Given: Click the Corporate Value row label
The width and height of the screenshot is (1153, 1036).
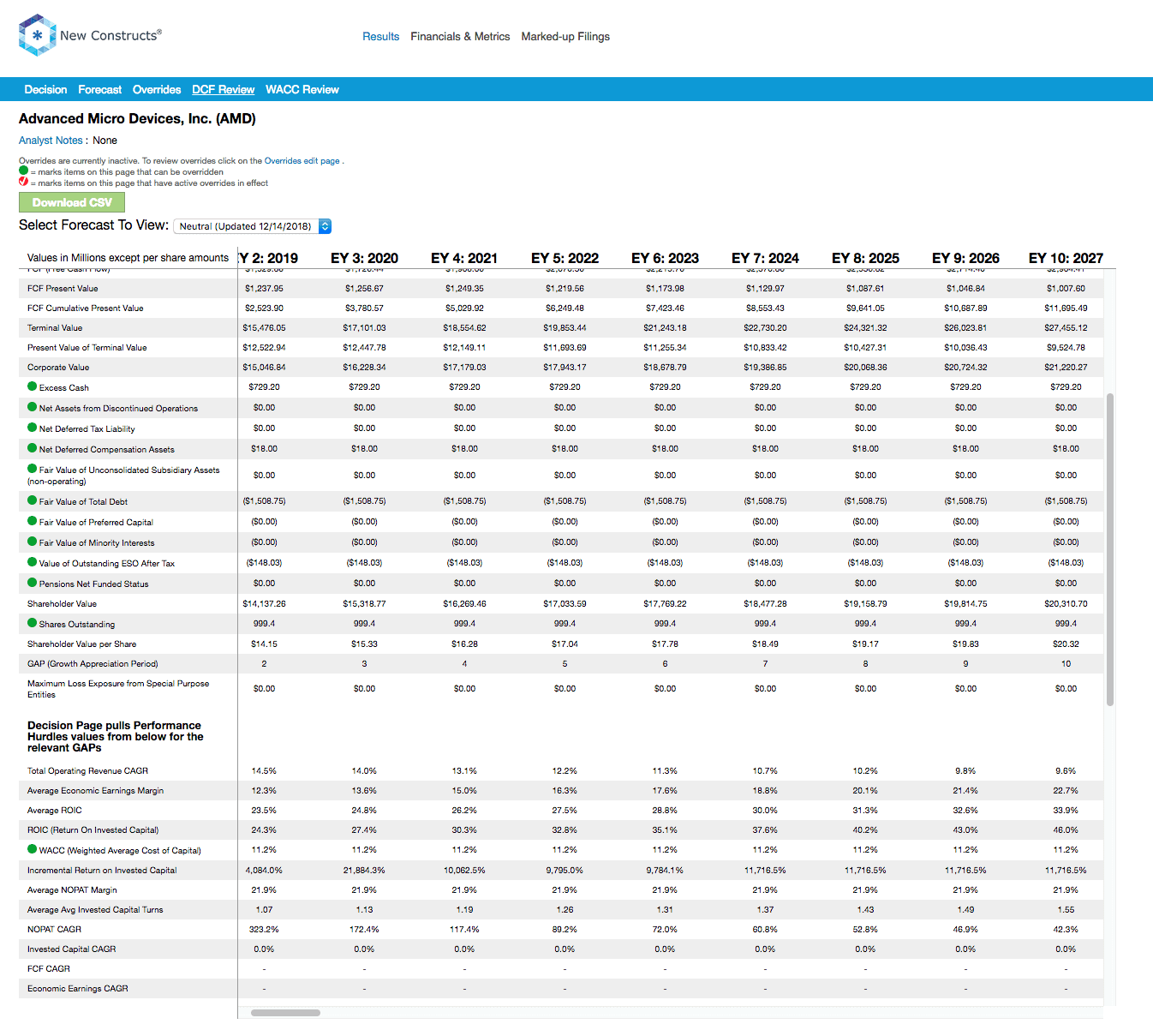Looking at the screenshot, I should (x=58, y=368).
